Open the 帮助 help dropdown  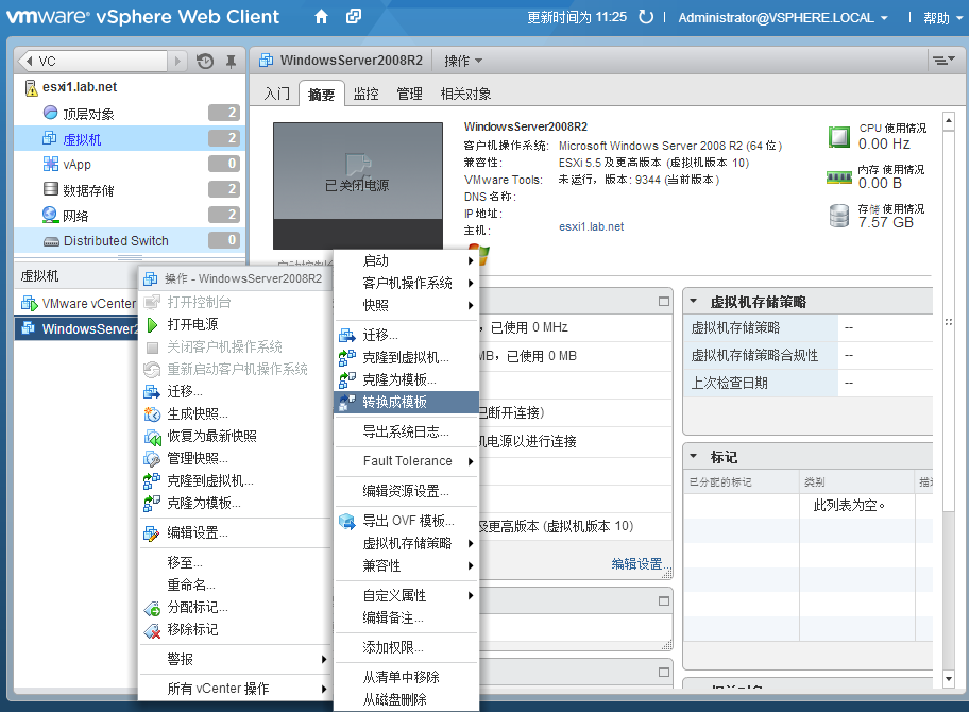[x=943, y=17]
